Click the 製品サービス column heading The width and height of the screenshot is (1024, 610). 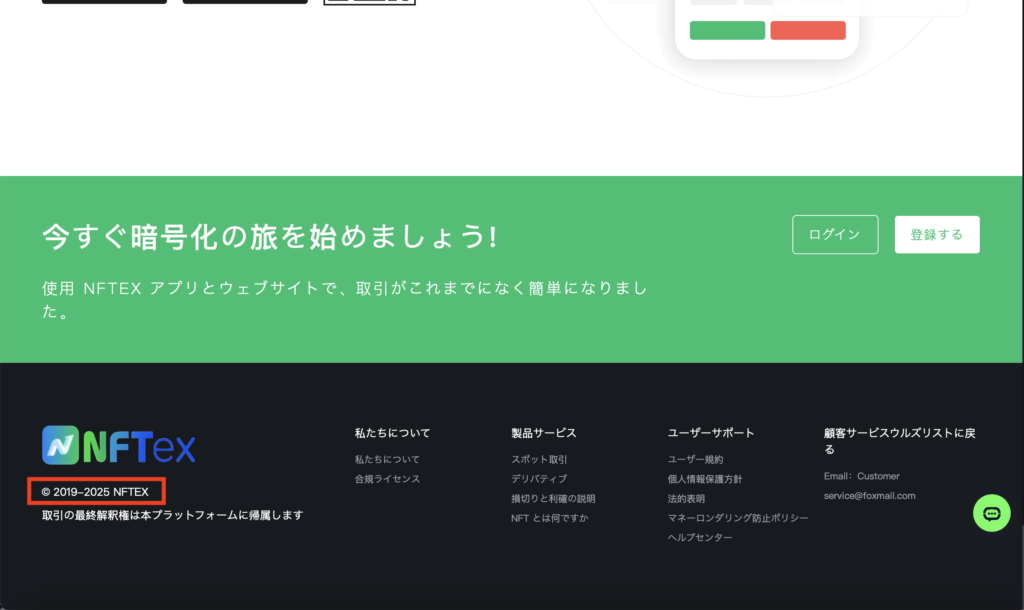(x=543, y=433)
